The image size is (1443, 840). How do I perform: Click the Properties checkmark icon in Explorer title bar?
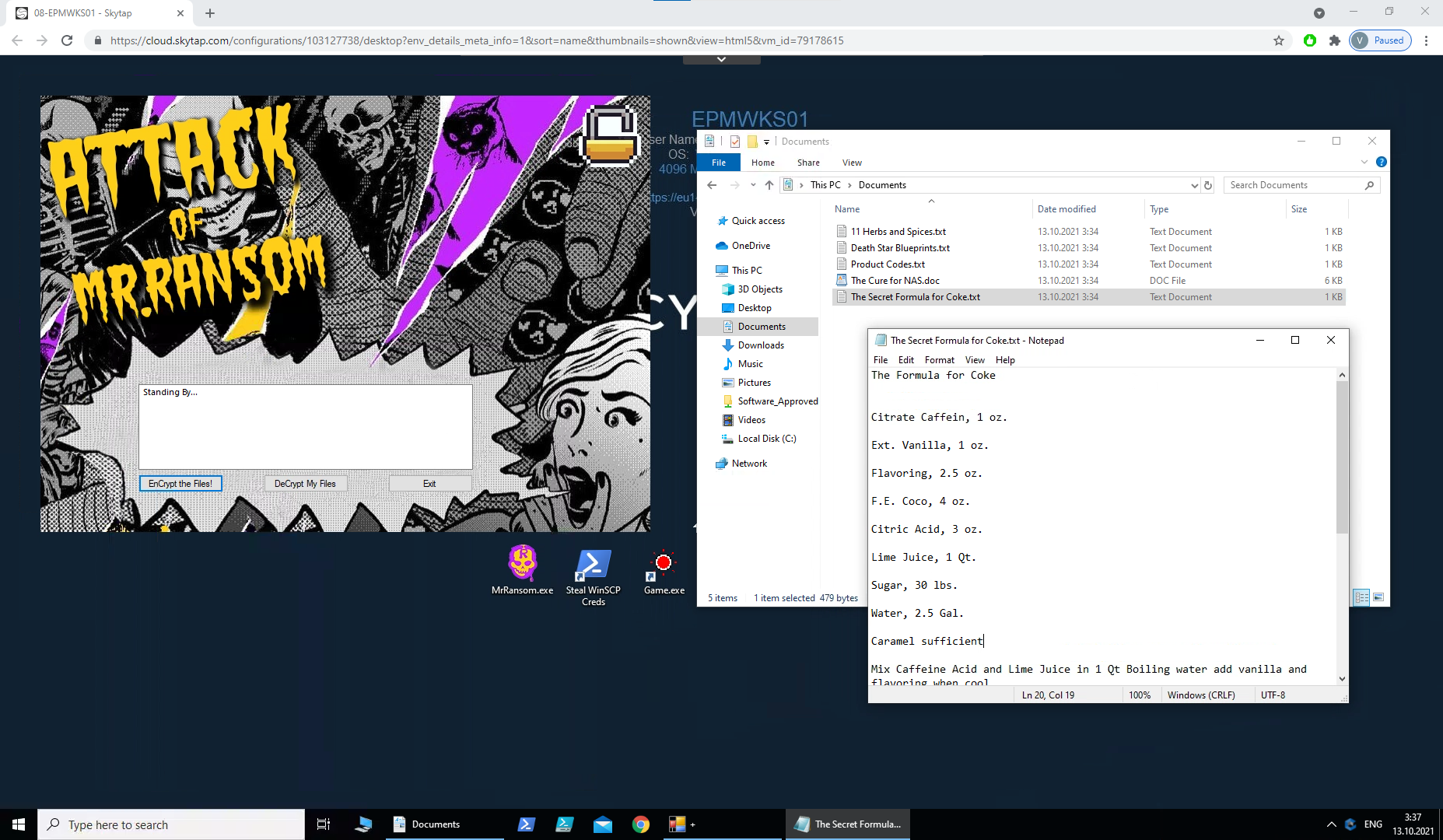pyautogui.click(x=734, y=141)
